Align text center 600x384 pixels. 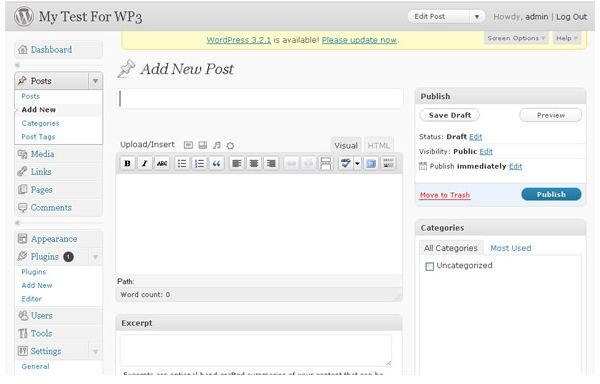(x=254, y=163)
